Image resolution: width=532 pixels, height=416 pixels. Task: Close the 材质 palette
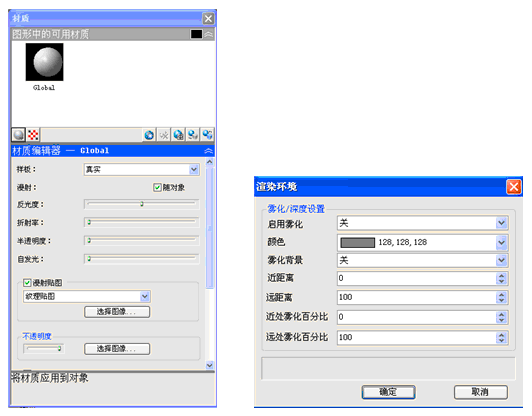(208, 18)
